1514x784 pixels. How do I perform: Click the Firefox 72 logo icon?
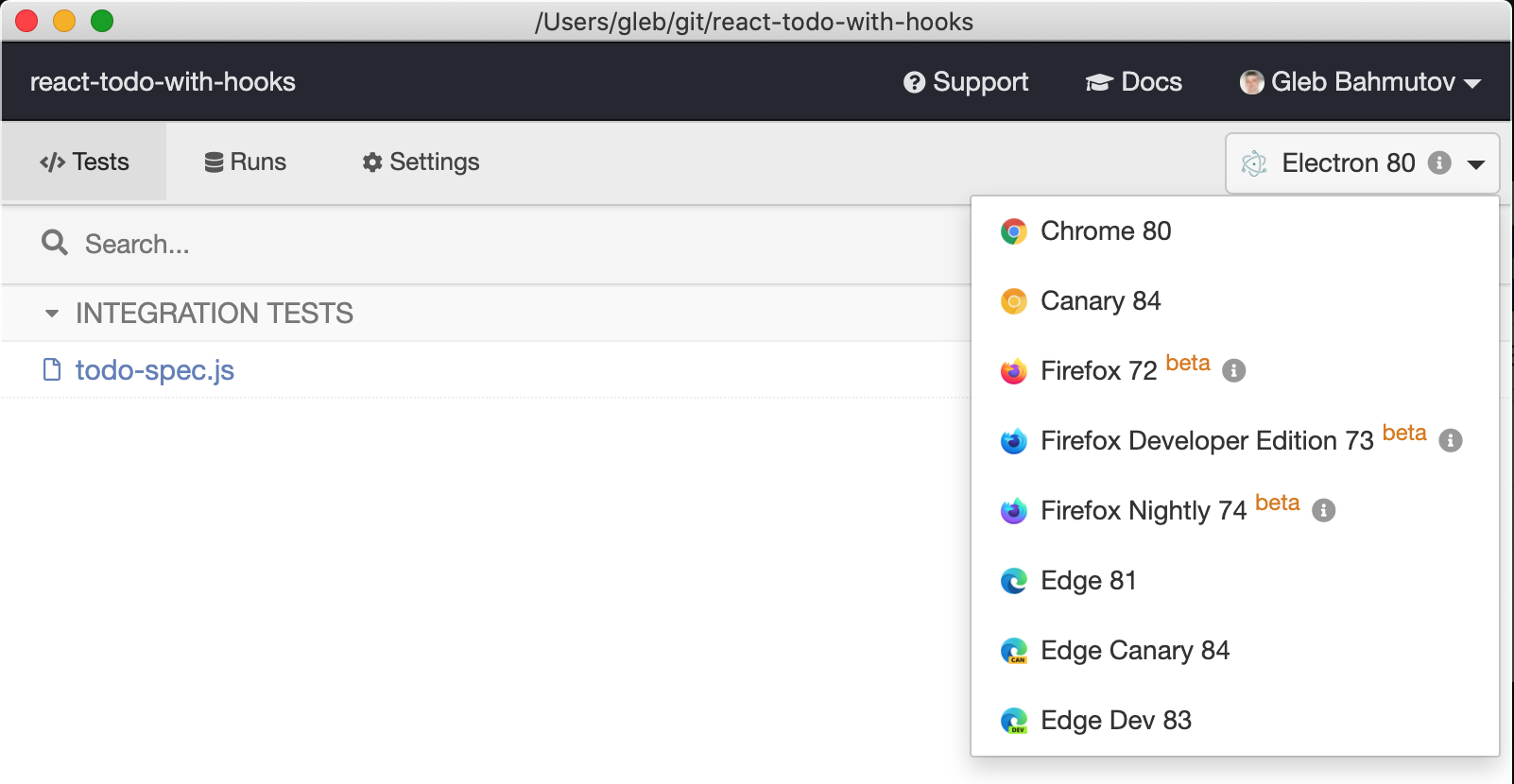(1014, 371)
